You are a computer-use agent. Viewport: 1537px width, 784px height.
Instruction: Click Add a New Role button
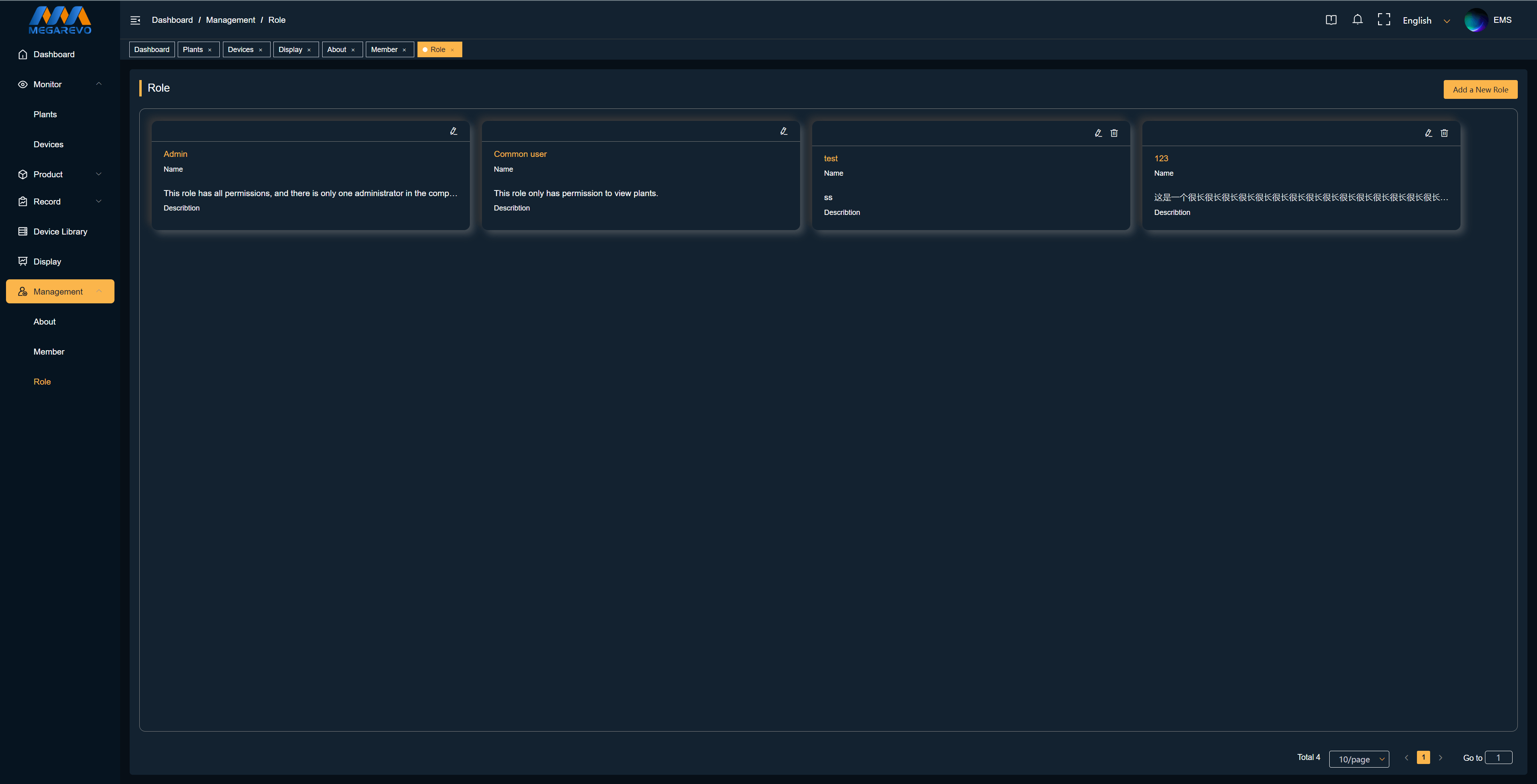point(1480,90)
